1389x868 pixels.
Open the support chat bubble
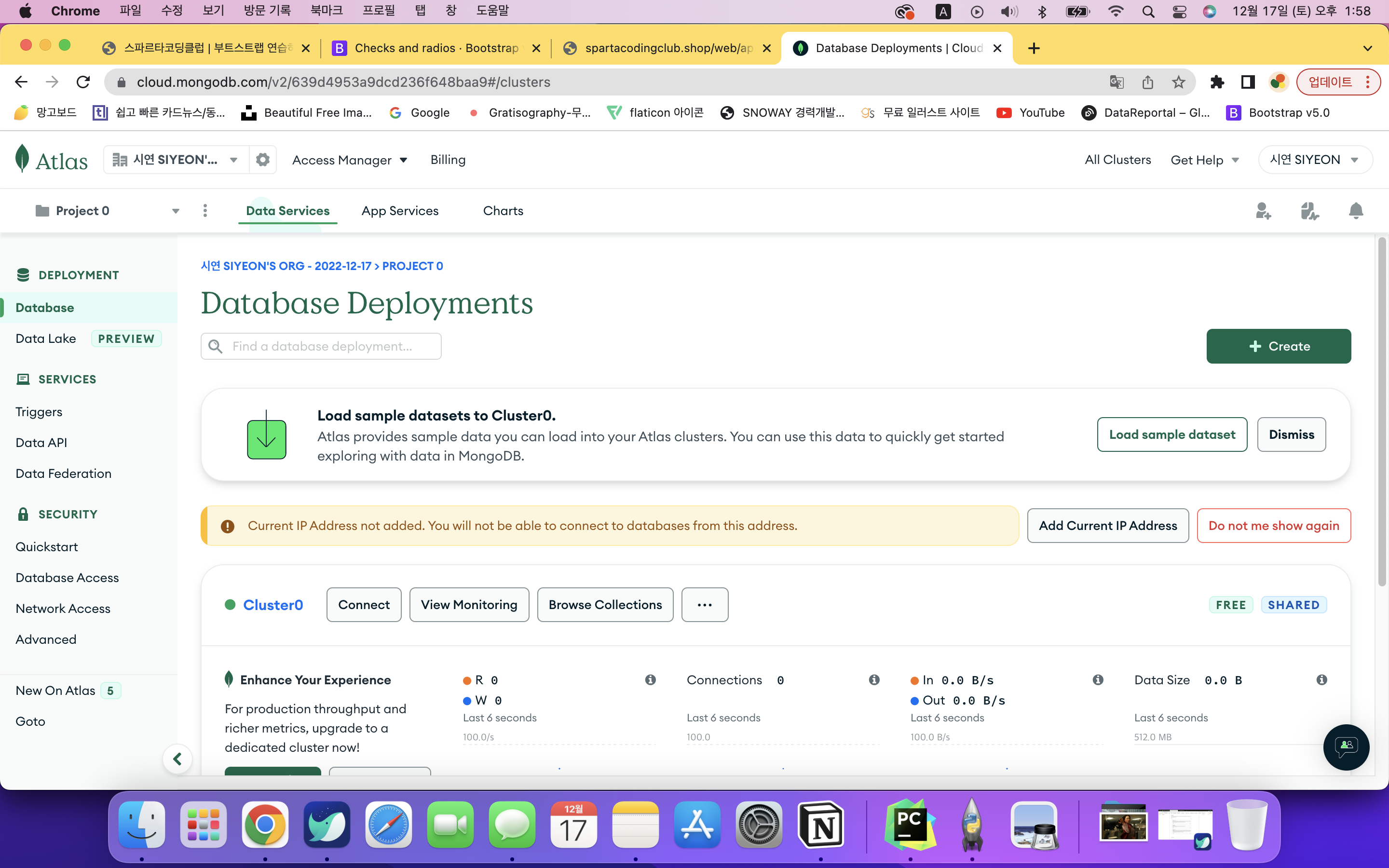pos(1346,747)
